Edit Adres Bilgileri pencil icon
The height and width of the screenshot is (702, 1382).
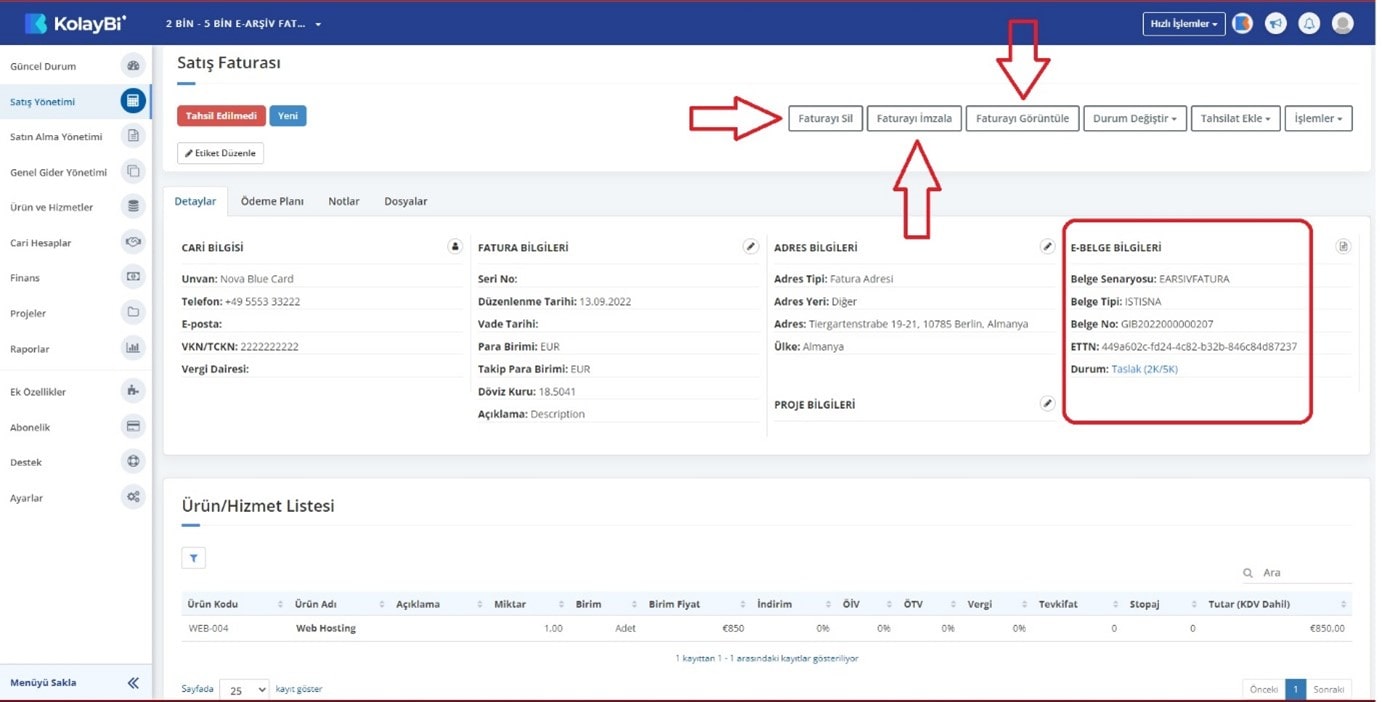point(1047,246)
